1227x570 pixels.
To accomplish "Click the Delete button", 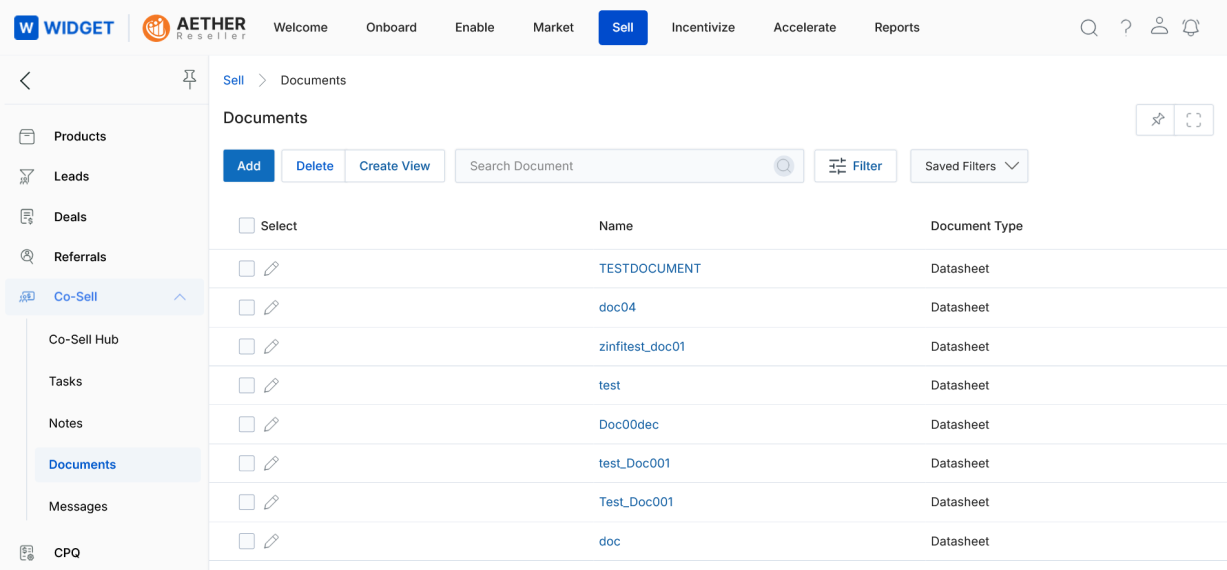I will click(314, 166).
